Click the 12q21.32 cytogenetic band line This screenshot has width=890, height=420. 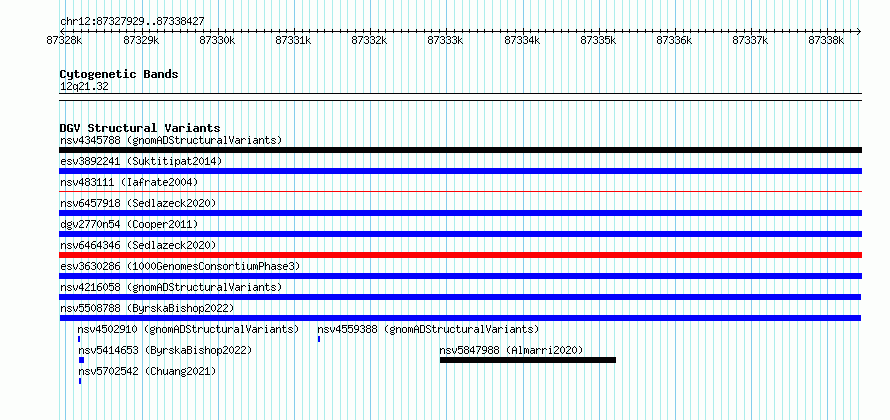coord(460,97)
